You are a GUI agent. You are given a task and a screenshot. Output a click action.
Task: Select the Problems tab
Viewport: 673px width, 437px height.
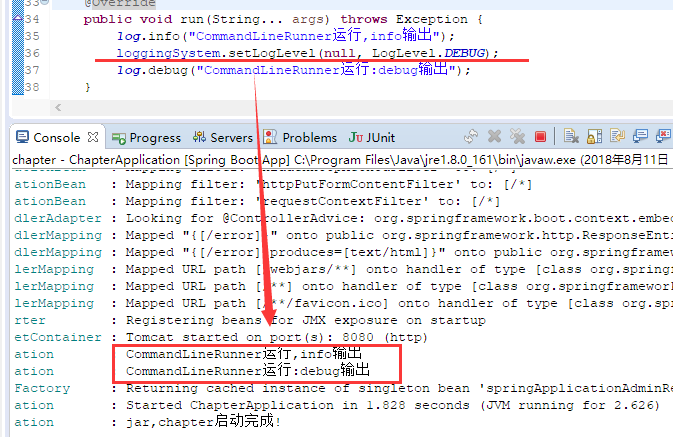[x=300, y=137]
